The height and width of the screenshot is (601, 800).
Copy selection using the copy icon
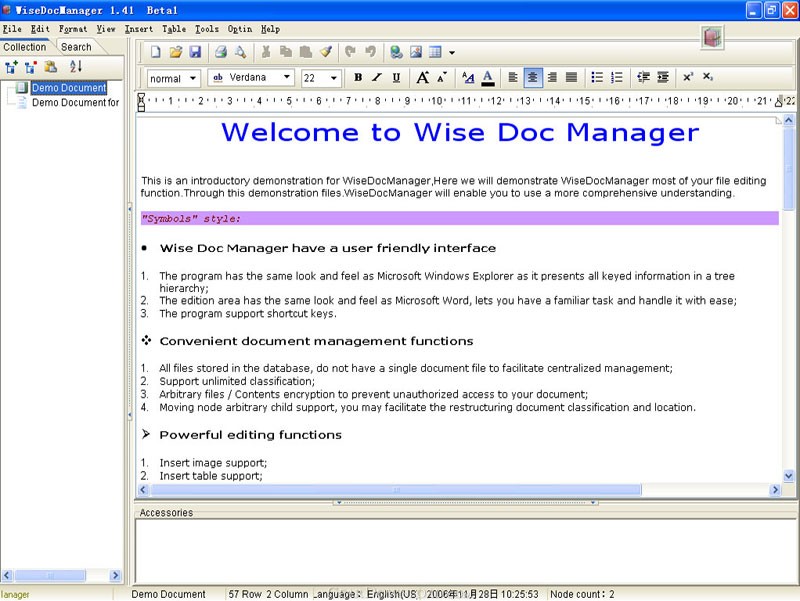click(x=286, y=52)
